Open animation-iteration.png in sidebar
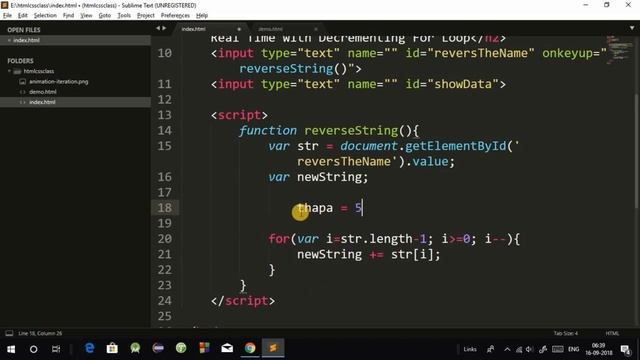This screenshot has width=640, height=360. (58, 82)
